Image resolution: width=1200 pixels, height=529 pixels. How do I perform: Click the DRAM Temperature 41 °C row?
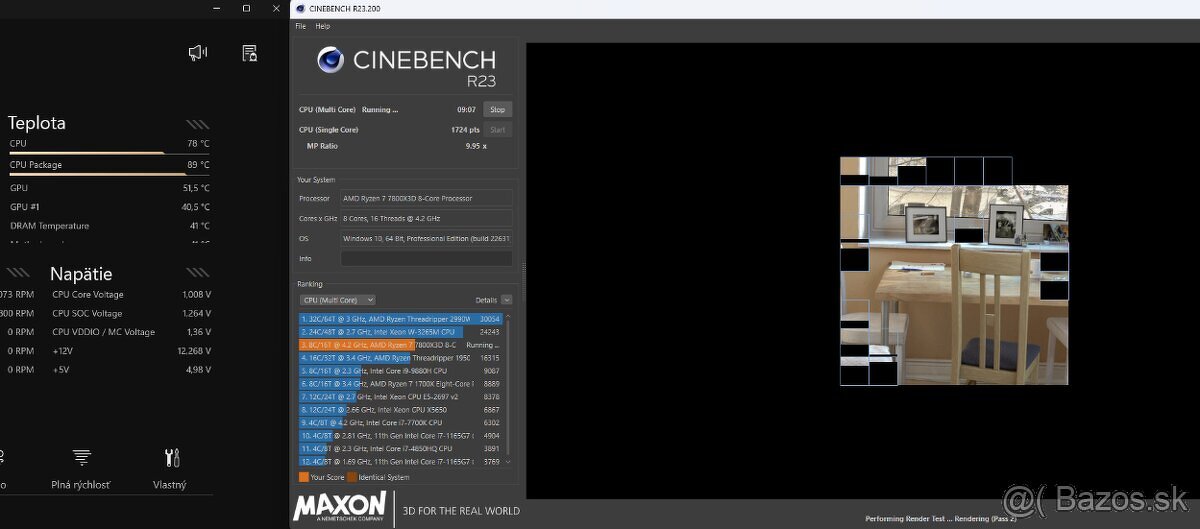pos(109,226)
